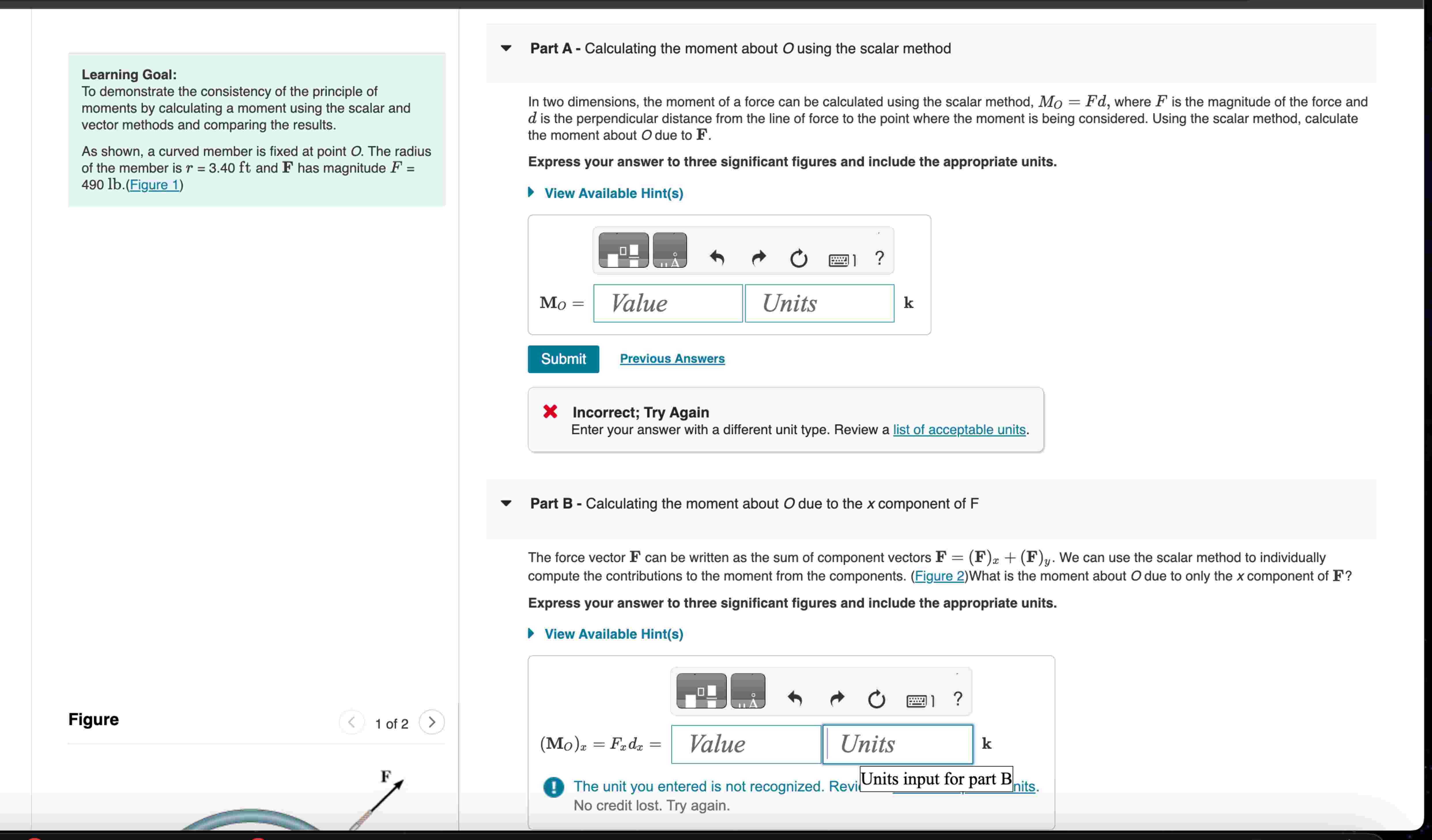Screen dimensions: 1432x840
Task: Open the list of acceptable units link
Action: pos(959,430)
